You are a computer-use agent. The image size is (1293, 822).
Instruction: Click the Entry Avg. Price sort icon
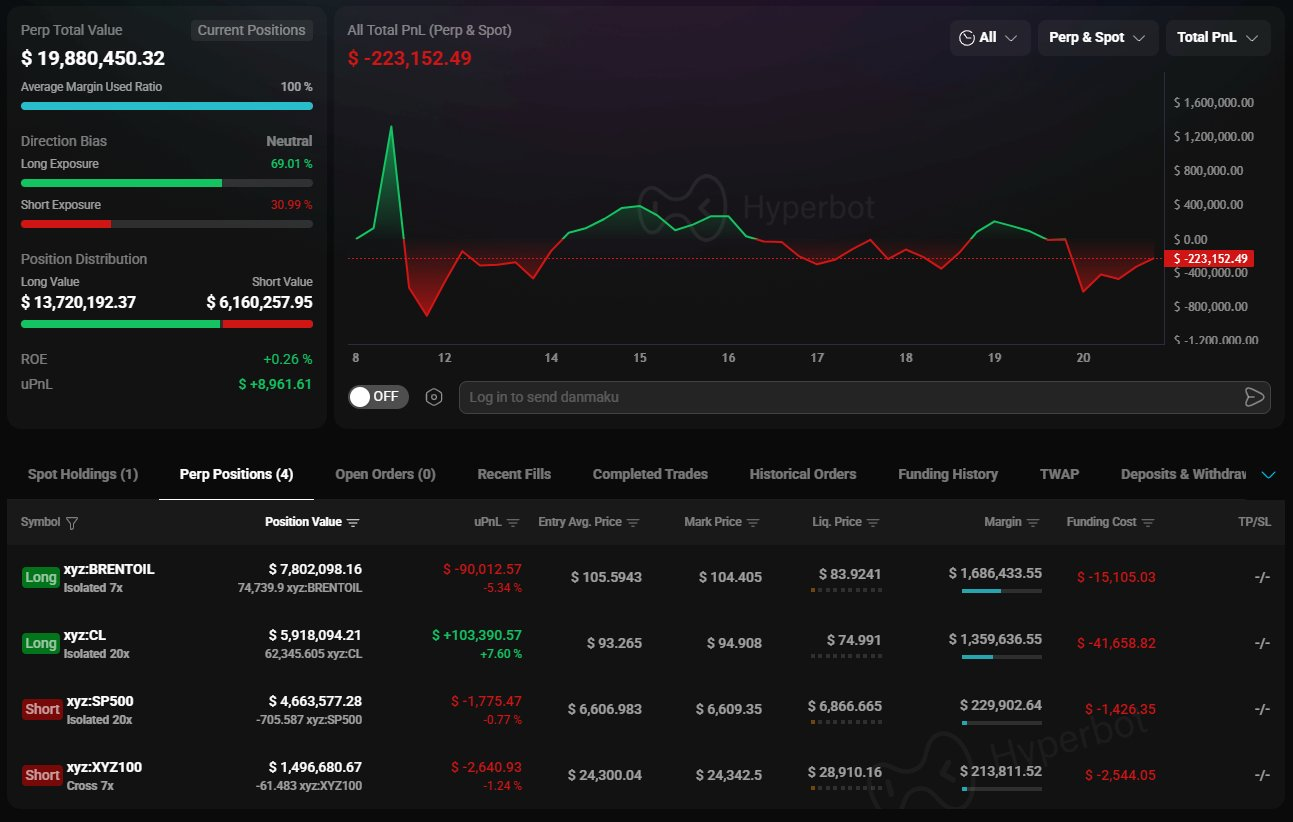click(633, 523)
